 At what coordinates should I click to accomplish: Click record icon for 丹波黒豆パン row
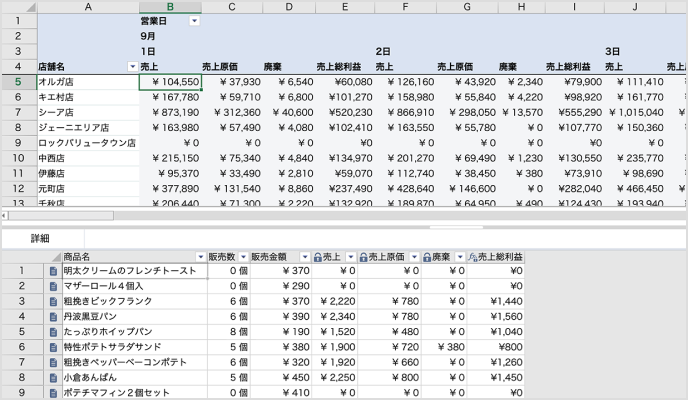(x=53, y=316)
